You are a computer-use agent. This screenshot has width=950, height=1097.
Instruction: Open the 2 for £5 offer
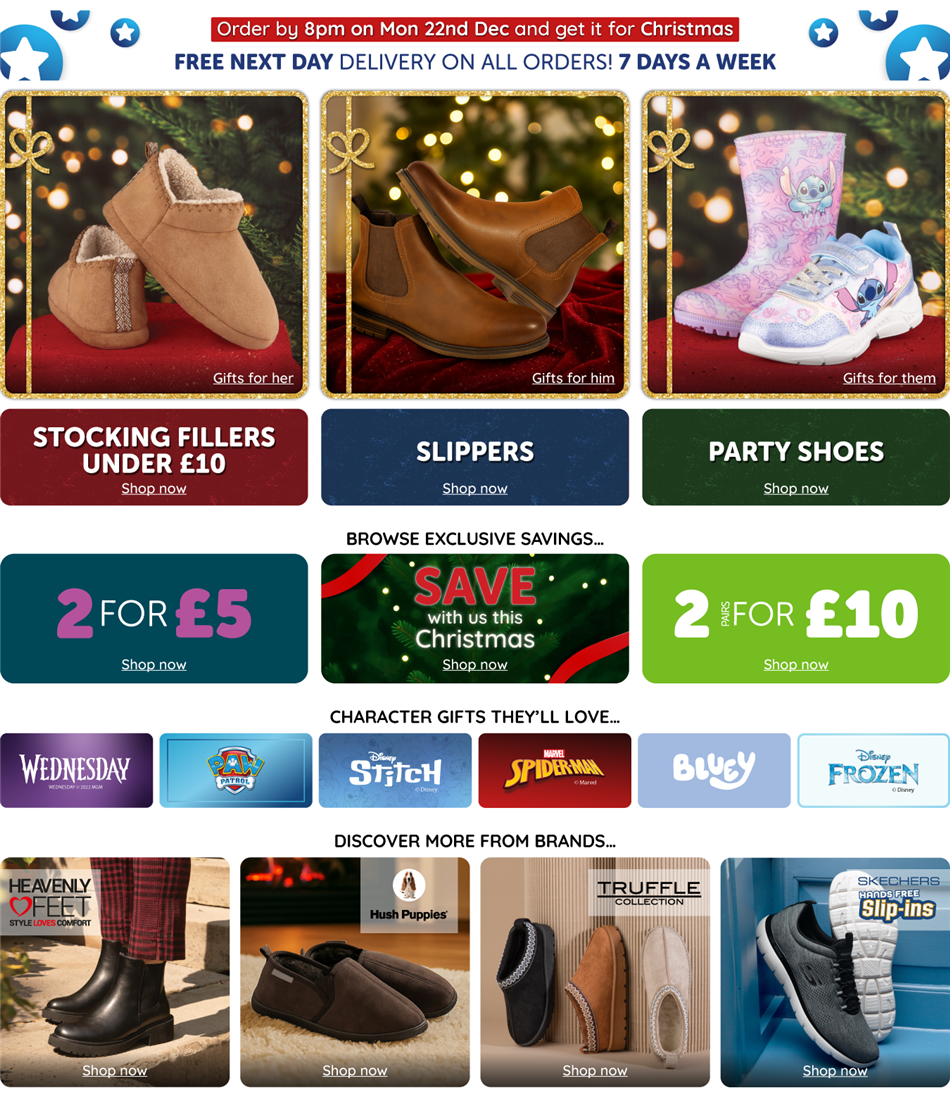[x=154, y=618]
